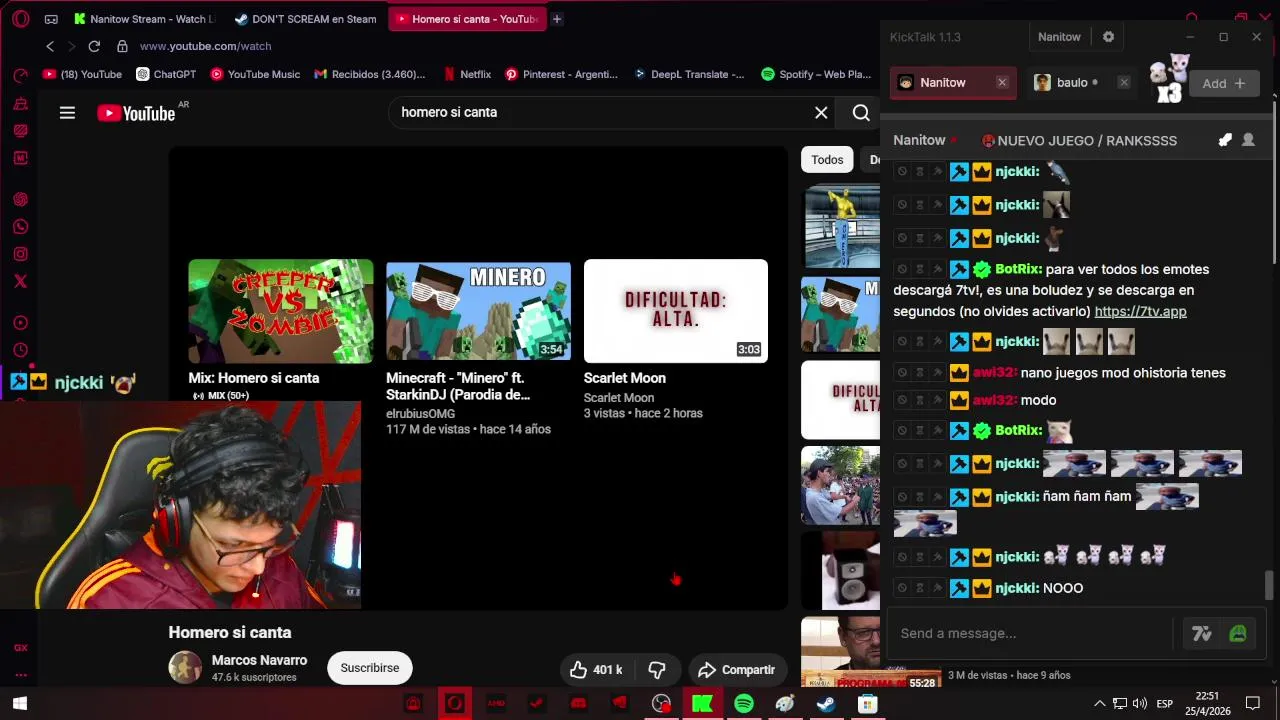Open Instagram in Opera sidebar
This screenshot has width=1280, height=720.
tap(20, 254)
